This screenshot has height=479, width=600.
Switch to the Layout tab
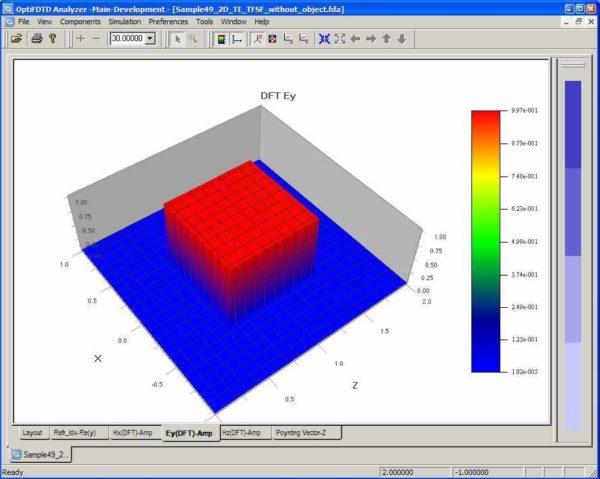(32, 432)
